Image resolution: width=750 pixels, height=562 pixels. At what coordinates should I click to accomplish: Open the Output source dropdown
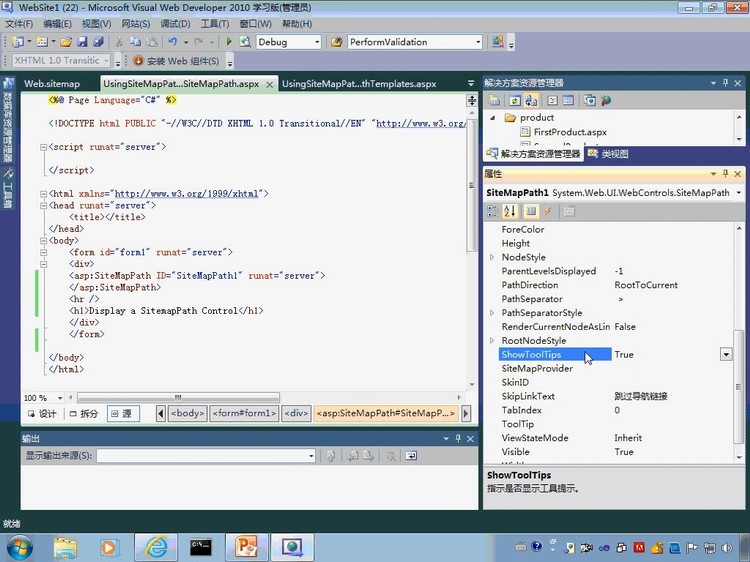[x=311, y=456]
